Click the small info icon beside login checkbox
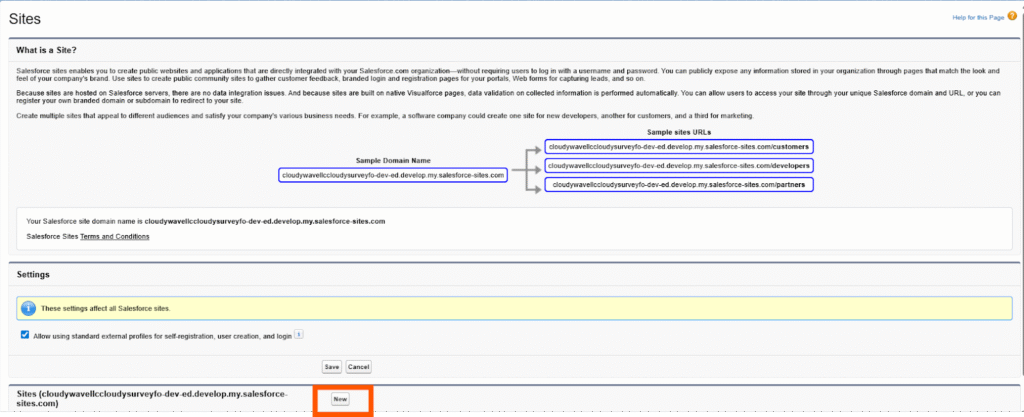1024x417 pixels. click(299, 336)
